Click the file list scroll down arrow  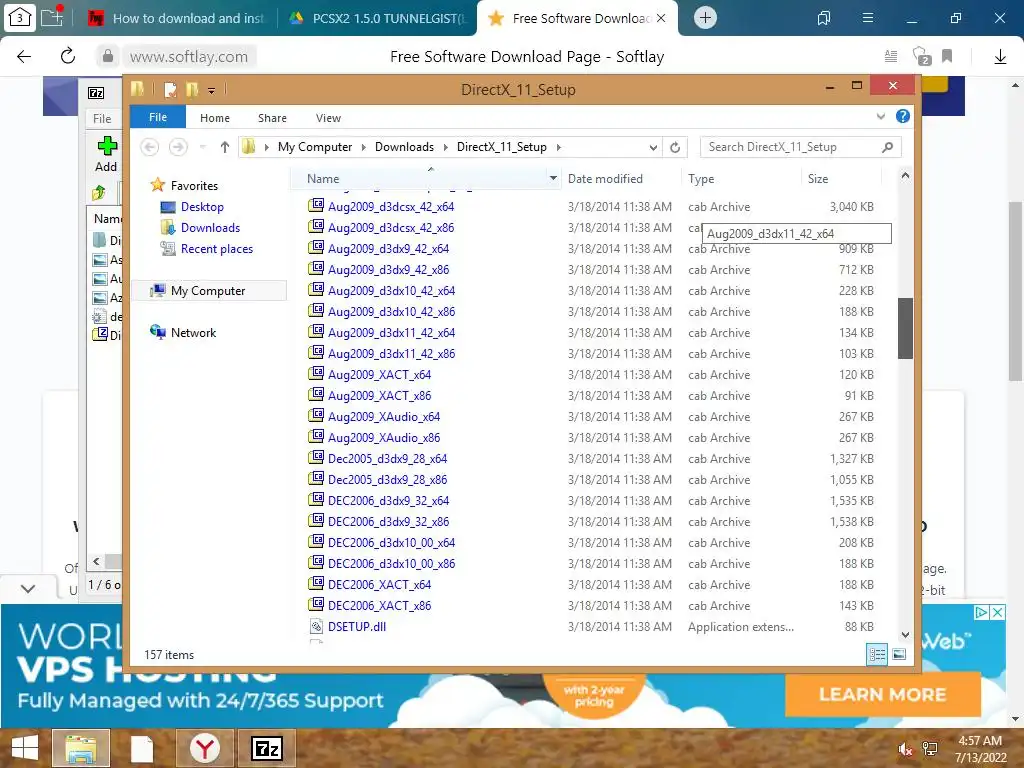pyautogui.click(x=905, y=635)
